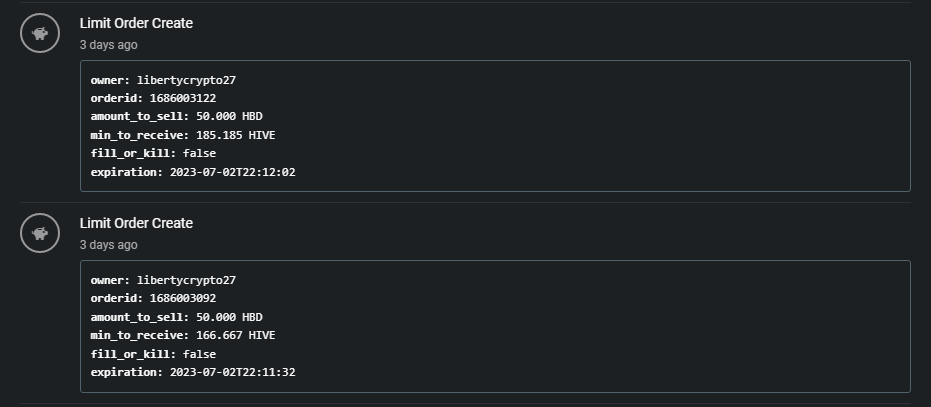The height and width of the screenshot is (407, 931).
Task: Open the first Limit Order Create title
Action: [136, 23]
